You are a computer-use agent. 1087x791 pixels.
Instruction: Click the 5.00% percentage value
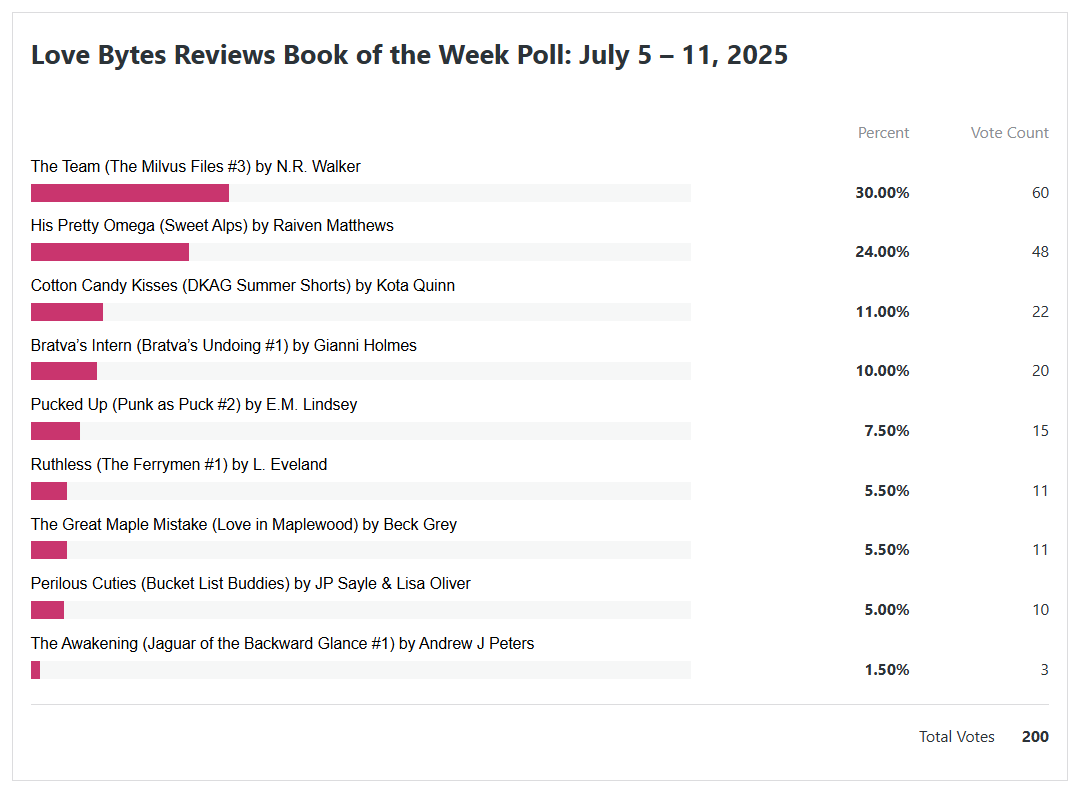886,610
